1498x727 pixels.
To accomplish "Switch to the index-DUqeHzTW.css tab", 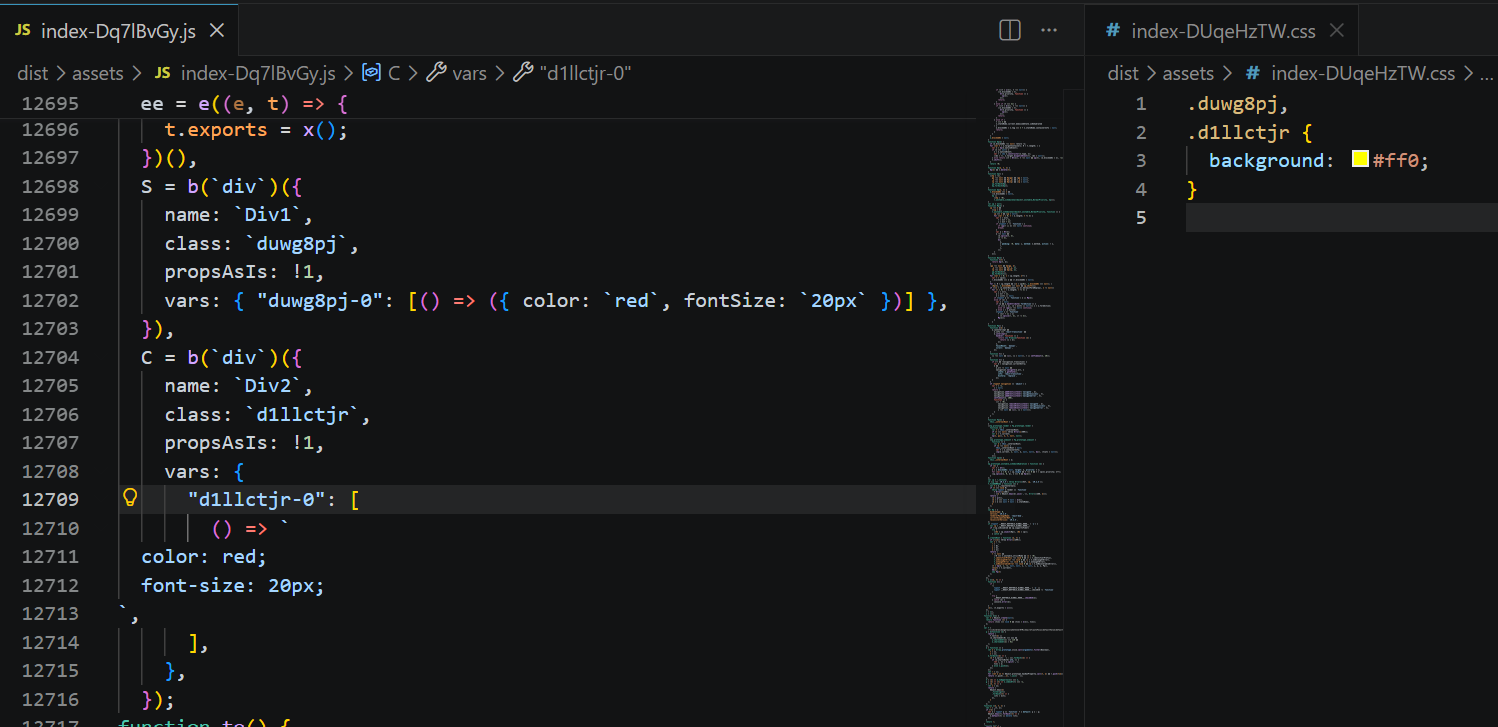I will click(x=1222, y=31).
